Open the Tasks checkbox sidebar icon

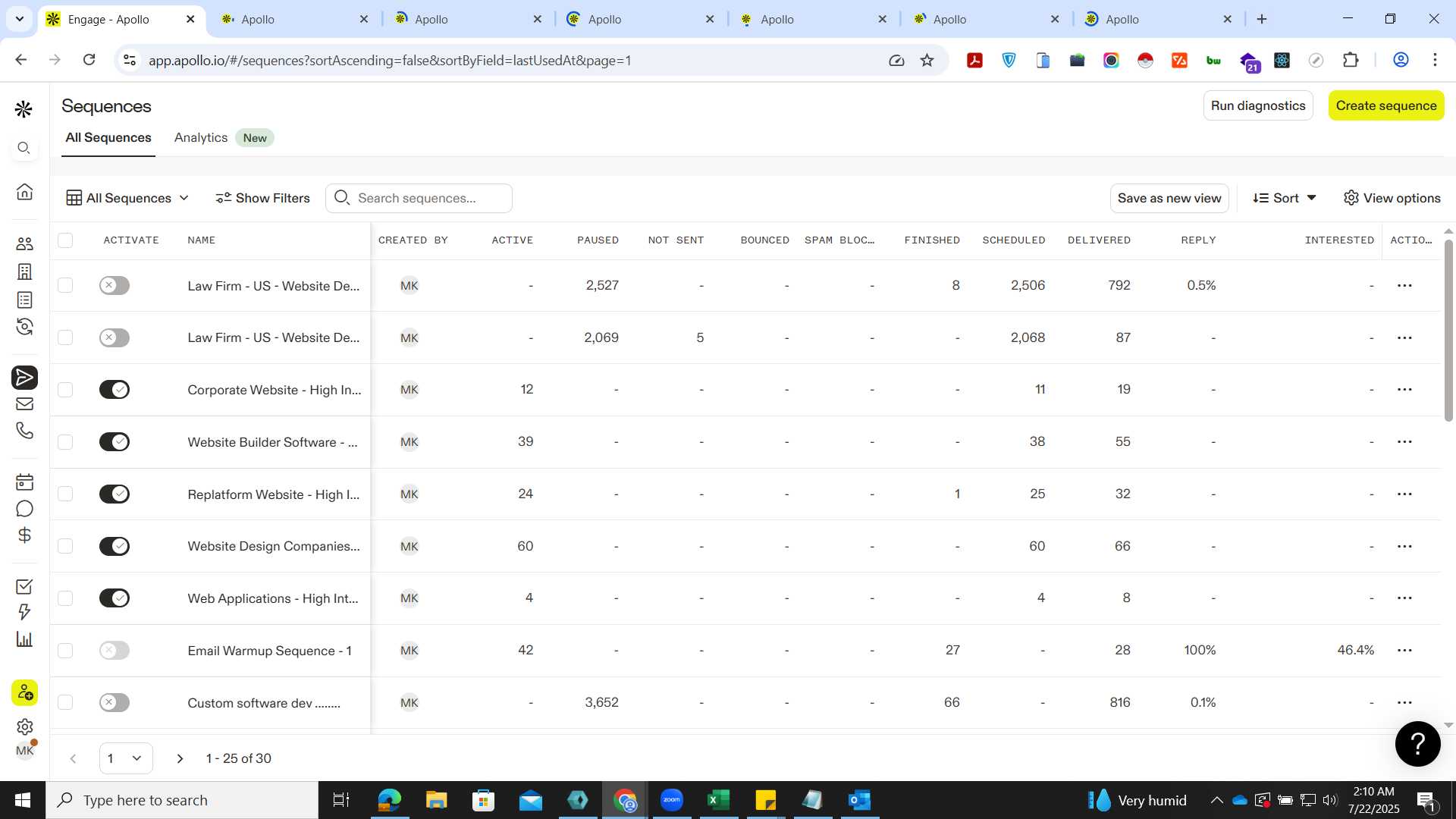tap(24, 586)
